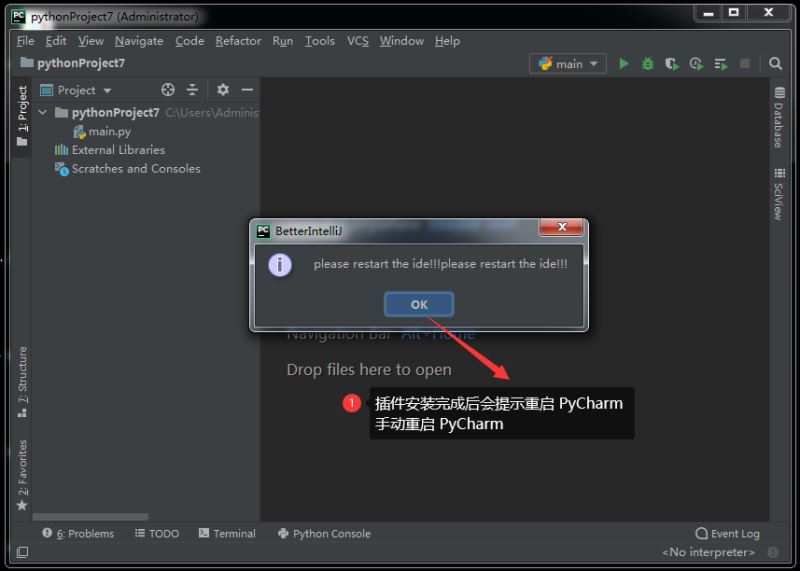The width and height of the screenshot is (800, 571).
Task: Select main.py in project tree
Action: 109,132
